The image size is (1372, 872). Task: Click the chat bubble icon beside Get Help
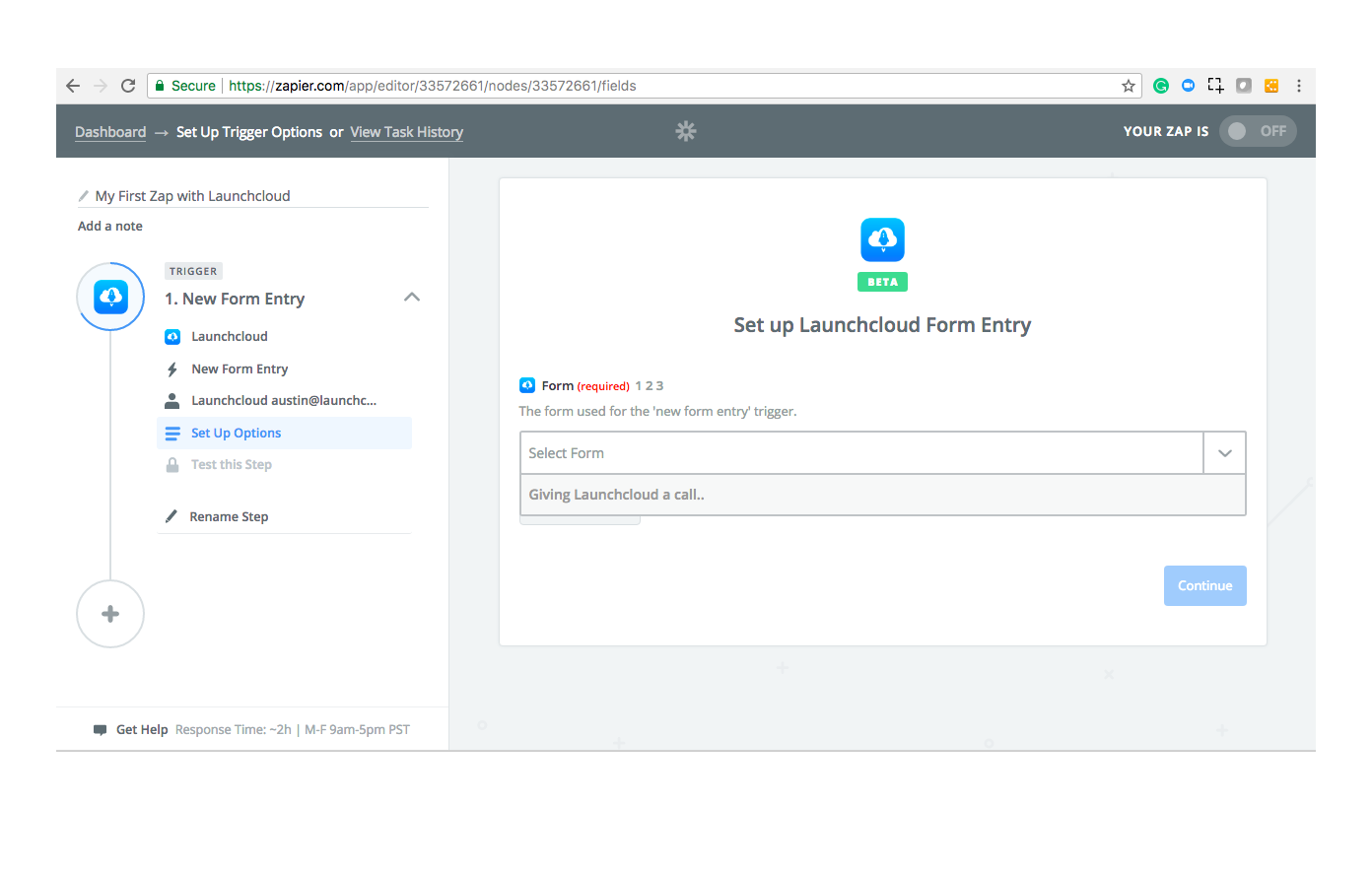[100, 730]
